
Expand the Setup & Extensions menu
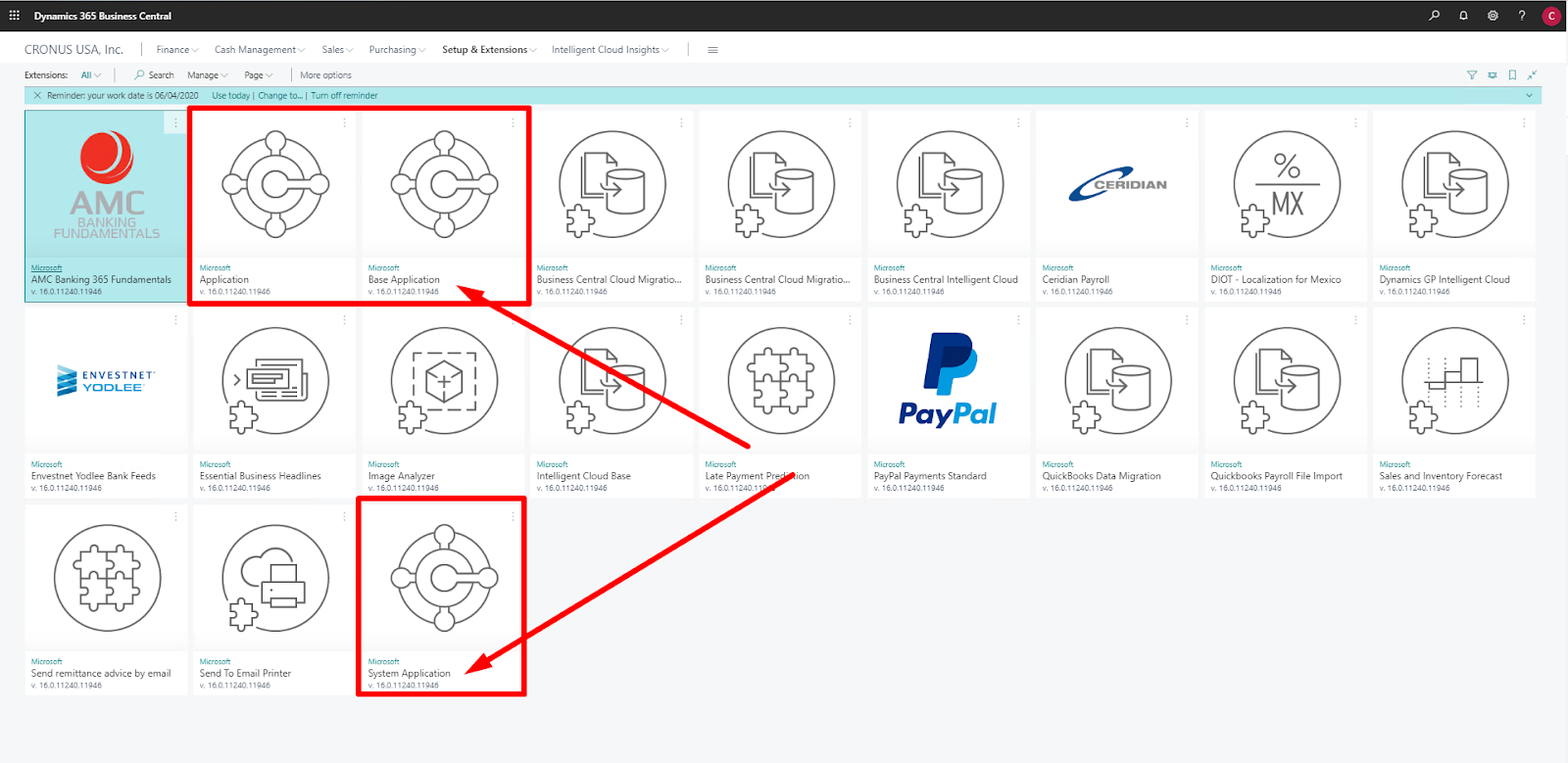pyautogui.click(x=489, y=50)
